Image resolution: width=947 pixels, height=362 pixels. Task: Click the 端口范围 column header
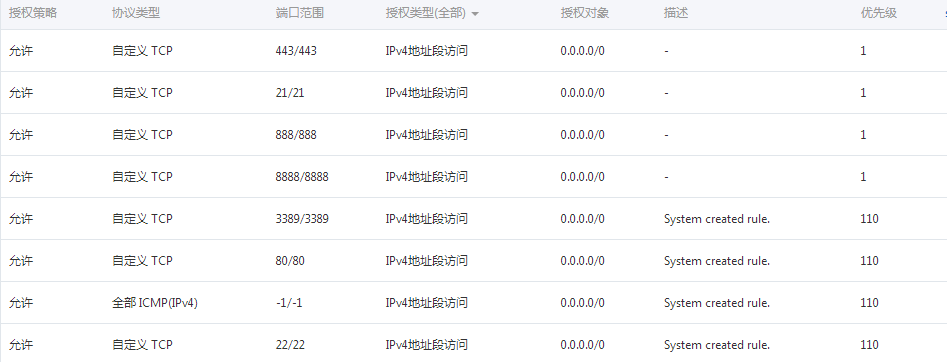300,13
